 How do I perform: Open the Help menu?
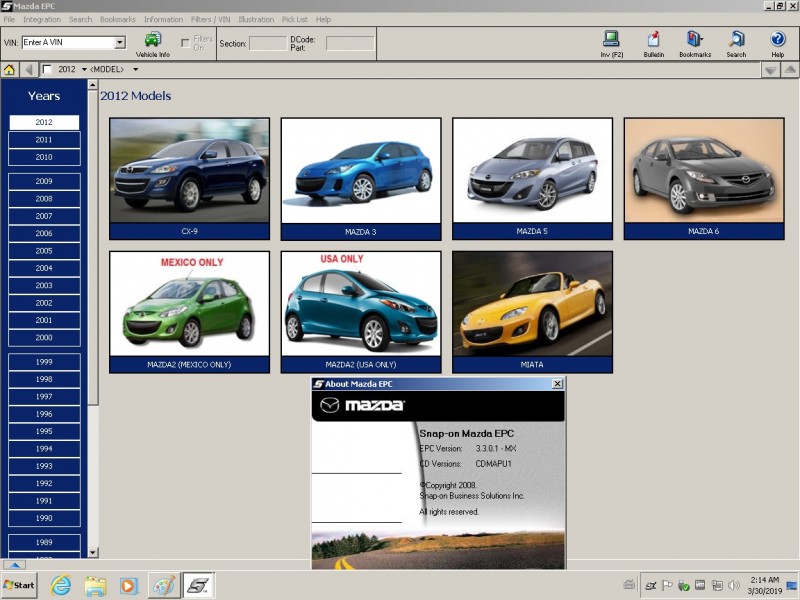pos(323,19)
